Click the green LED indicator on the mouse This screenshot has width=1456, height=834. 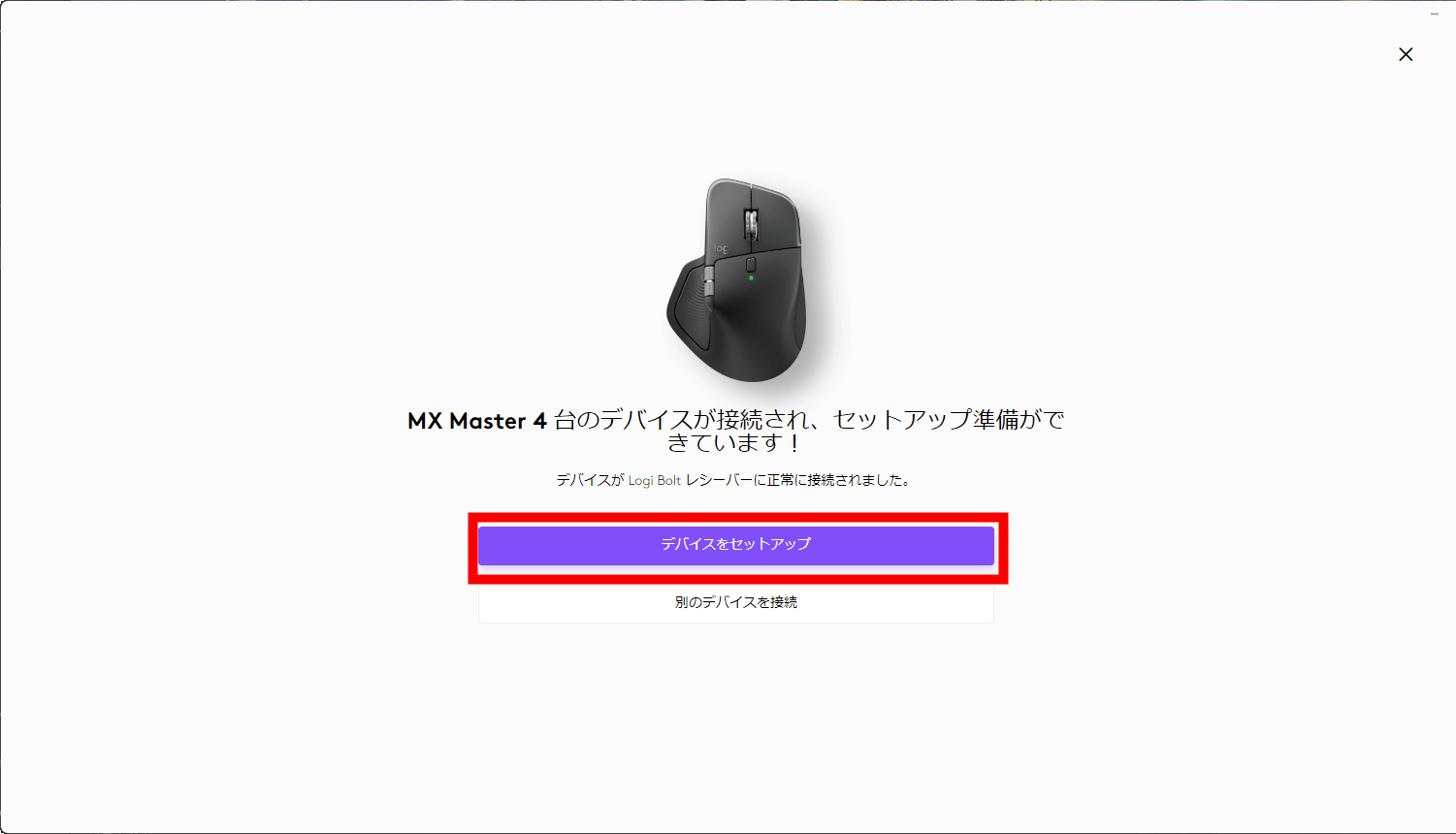click(x=751, y=278)
